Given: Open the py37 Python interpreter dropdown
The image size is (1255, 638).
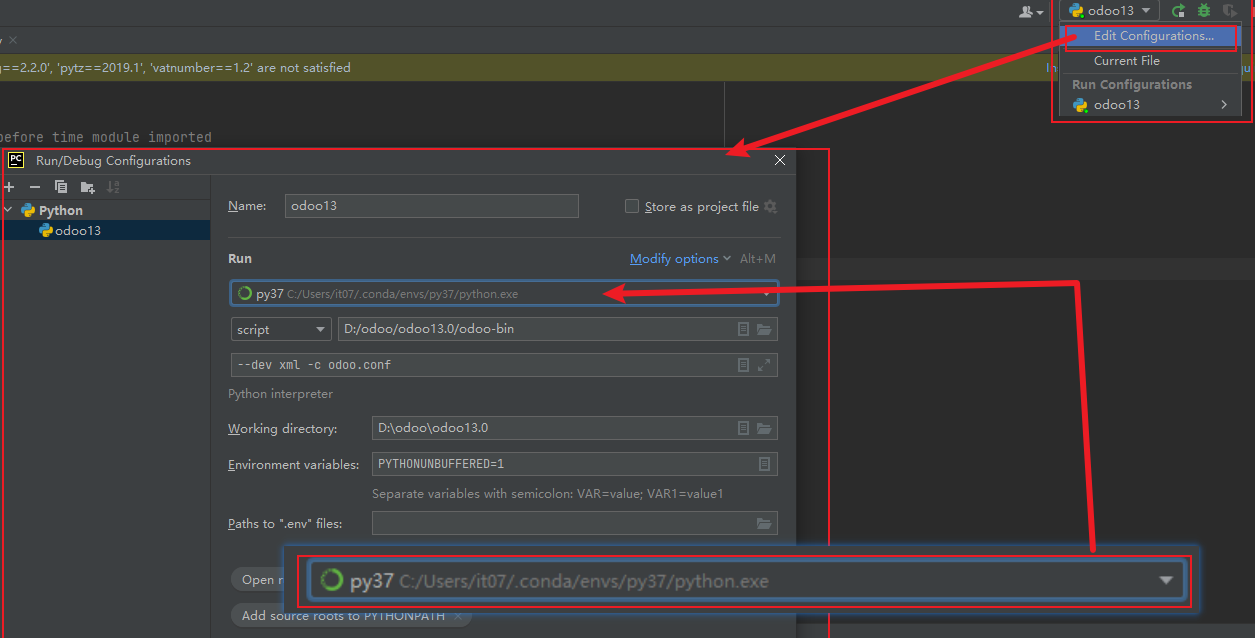Looking at the screenshot, I should [x=504, y=294].
